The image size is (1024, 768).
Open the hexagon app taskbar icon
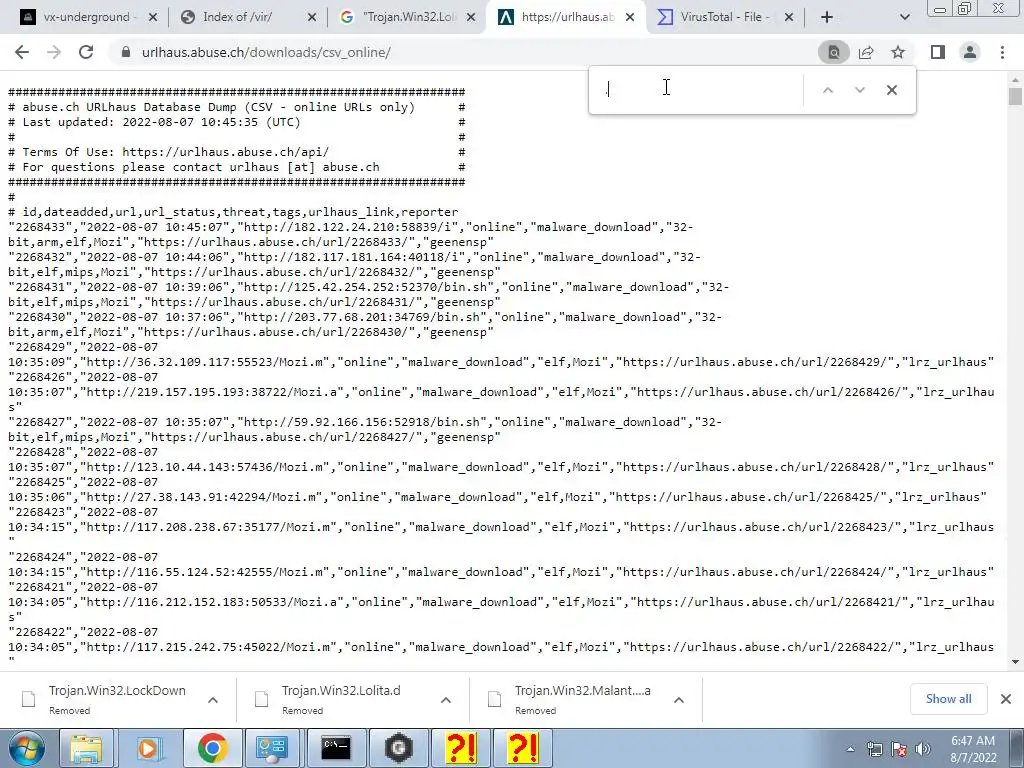click(398, 748)
